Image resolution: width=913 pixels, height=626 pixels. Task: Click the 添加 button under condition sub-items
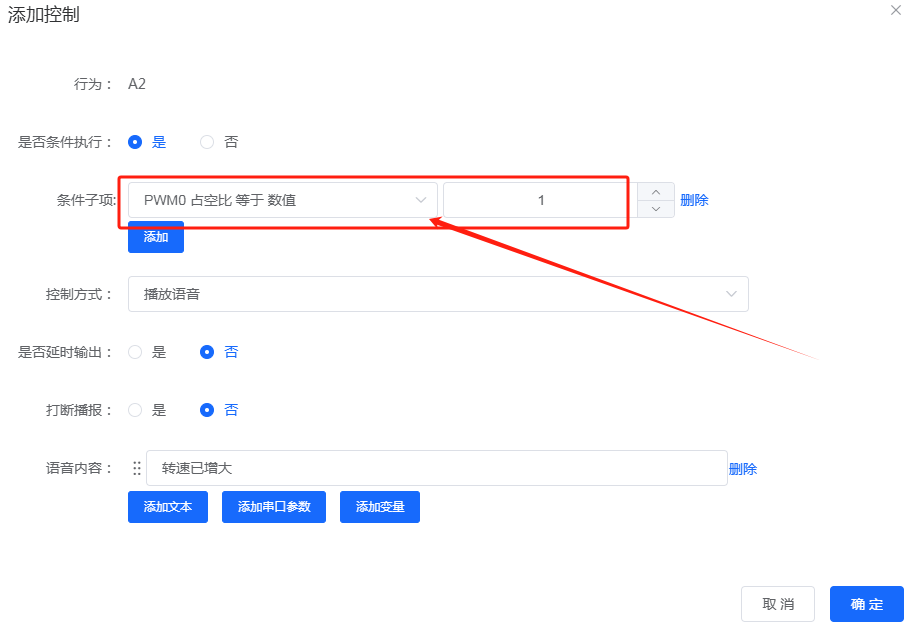[155, 237]
